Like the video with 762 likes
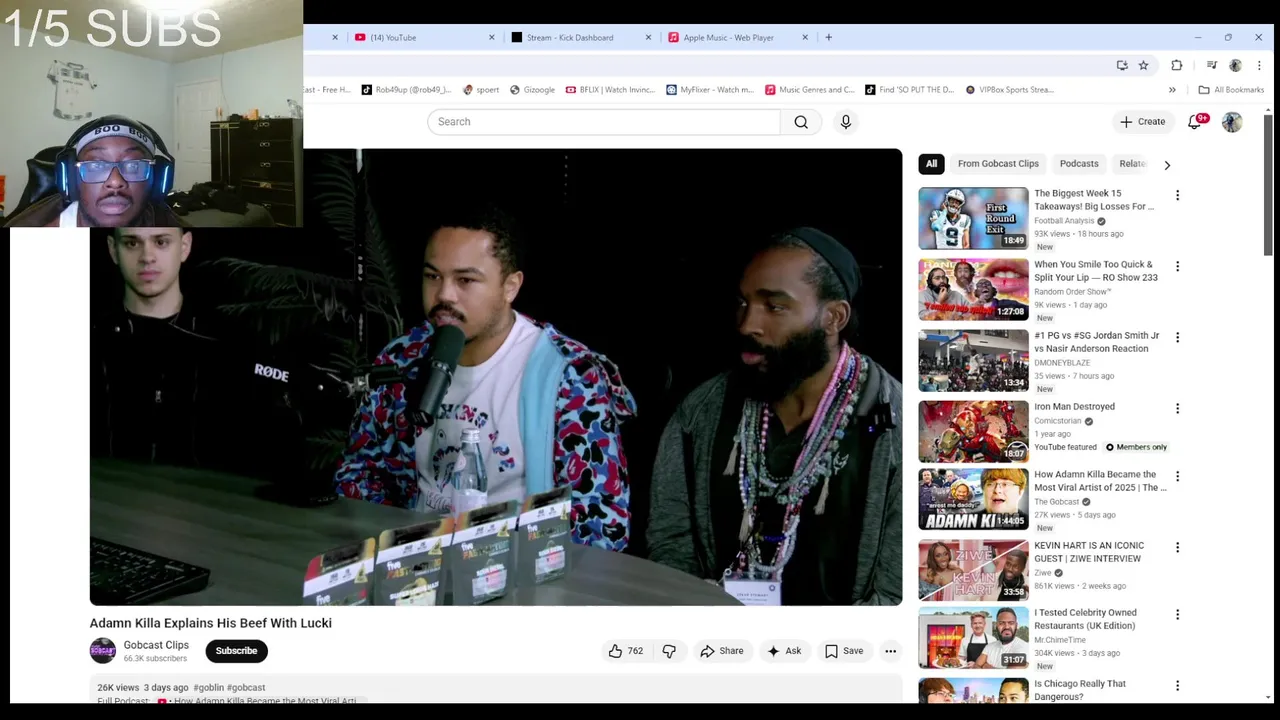This screenshot has width=1280, height=720. [x=625, y=651]
